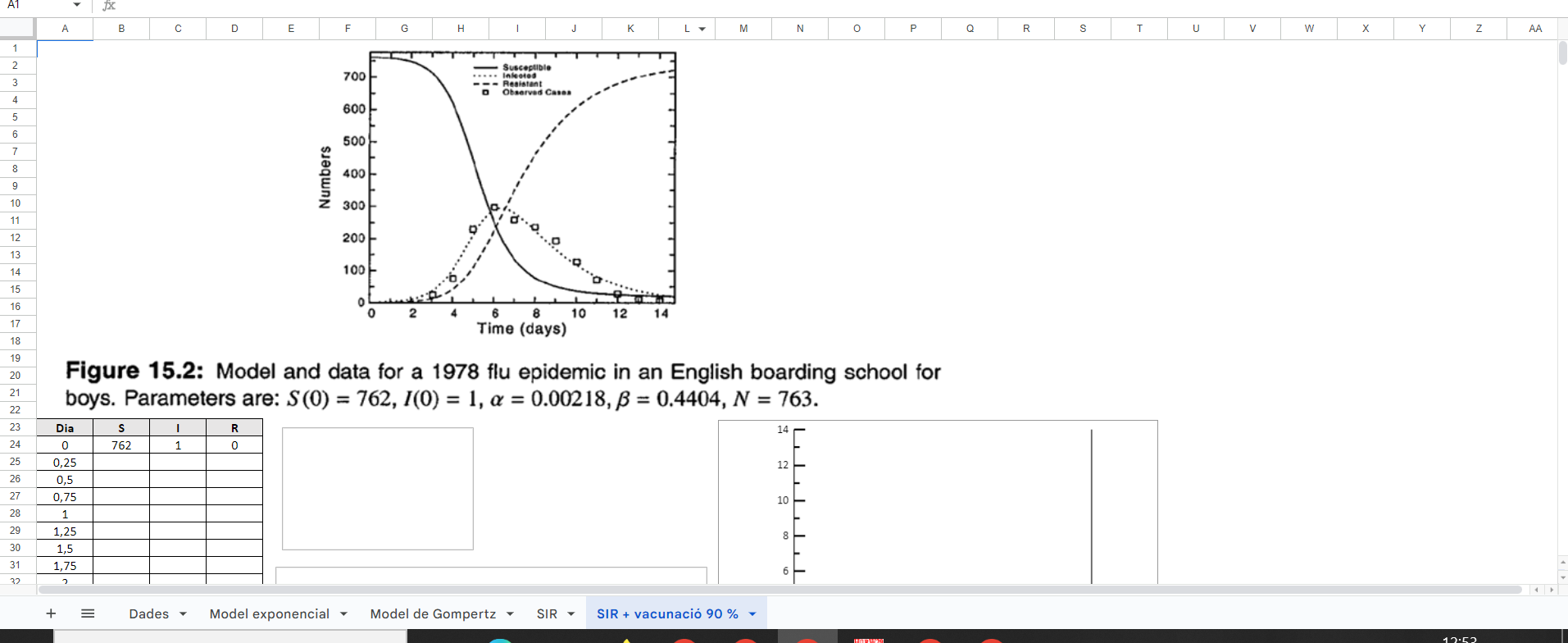1568x643 pixels.
Task: Select cell containing 762 under S
Action: pos(121,445)
